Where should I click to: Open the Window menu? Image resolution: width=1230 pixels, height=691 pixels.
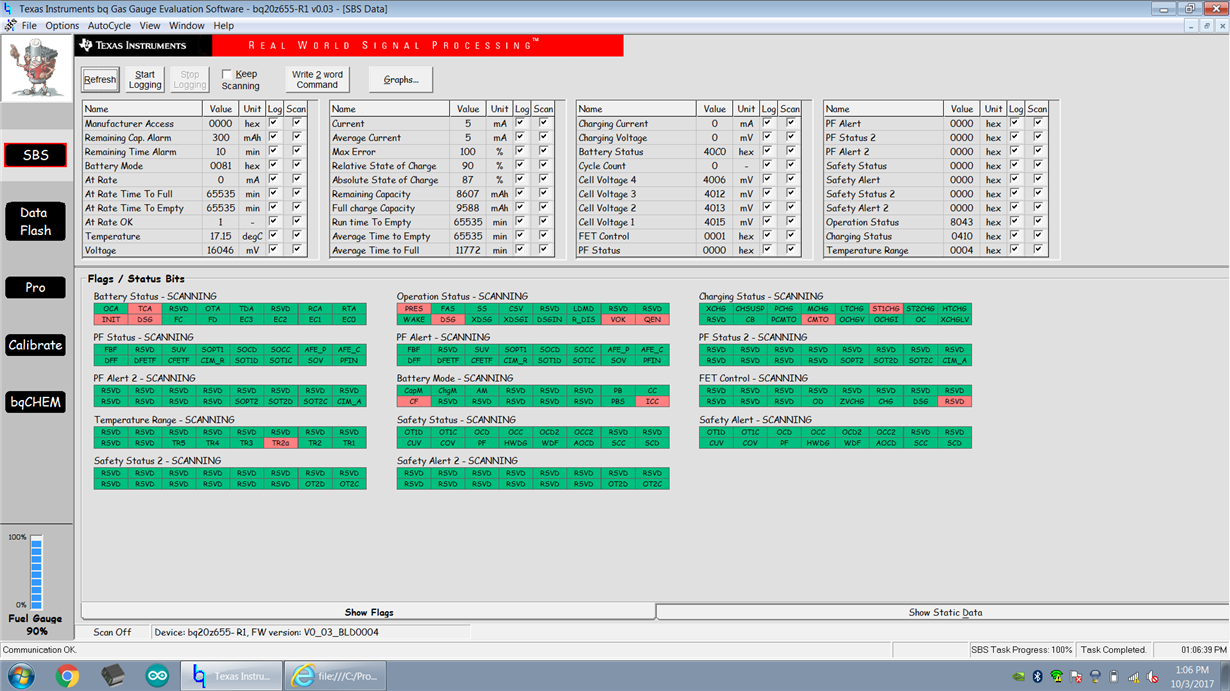187,25
